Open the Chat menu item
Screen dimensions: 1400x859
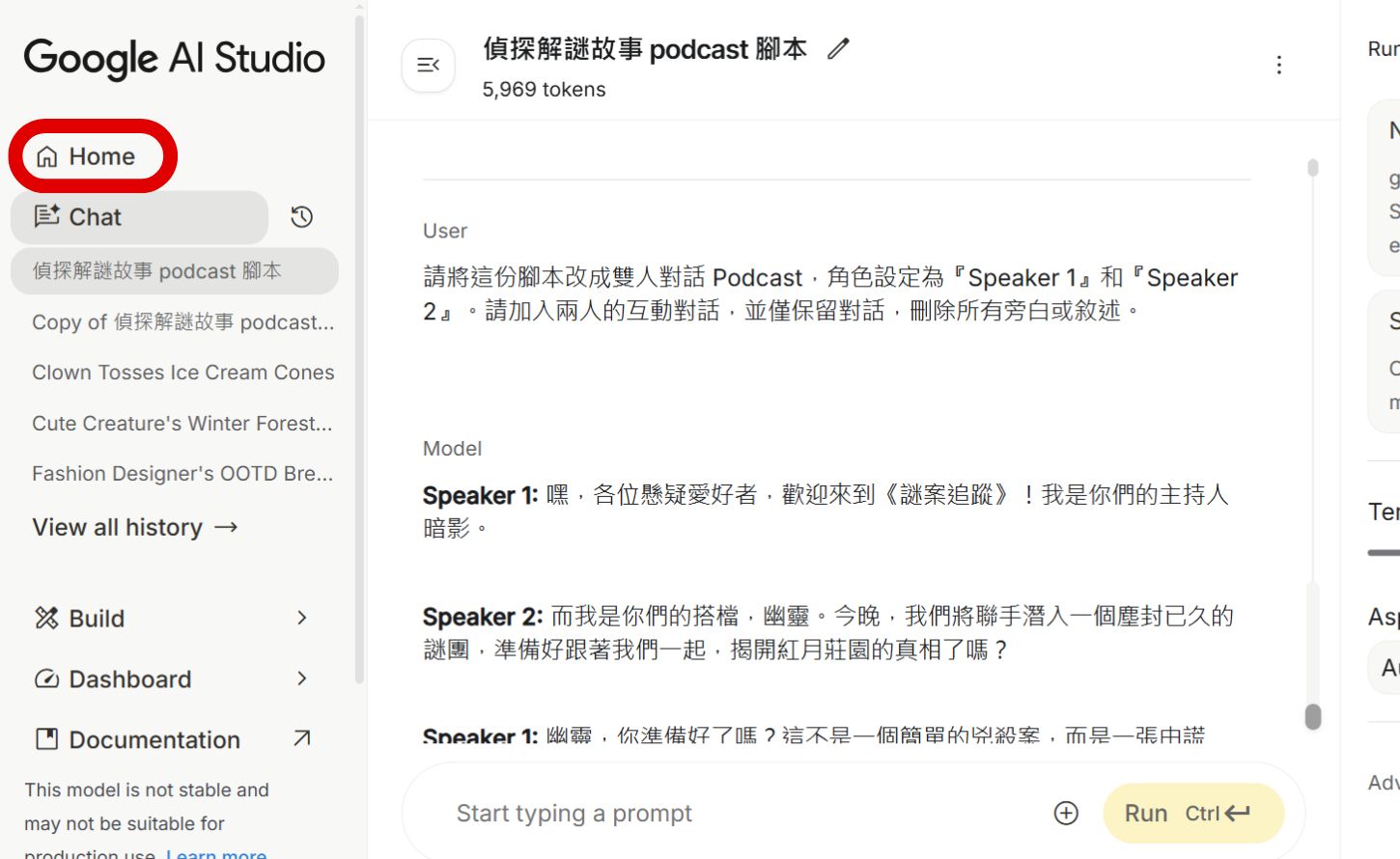point(94,216)
